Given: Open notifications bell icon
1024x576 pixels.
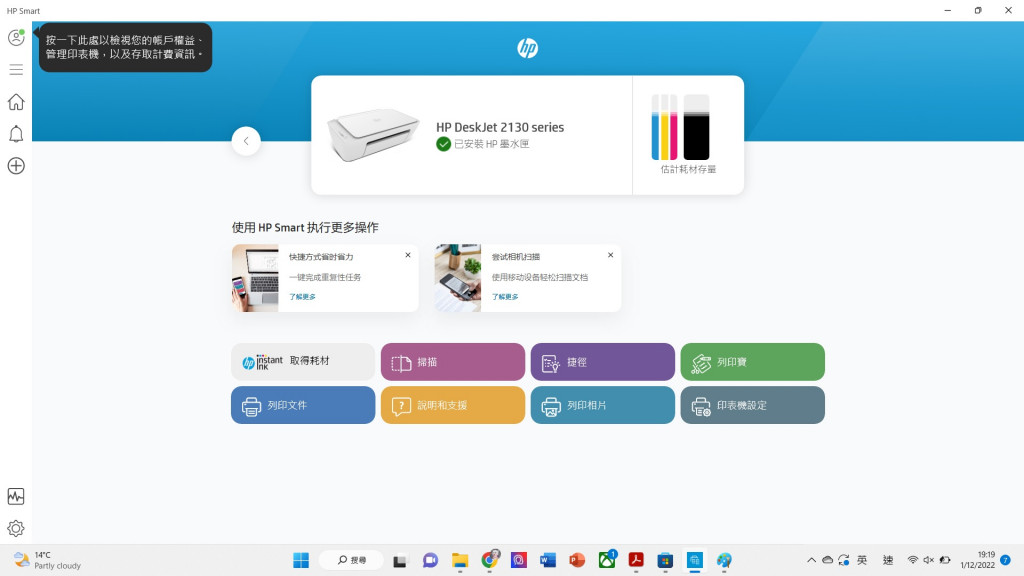Looking at the screenshot, I should [x=16, y=134].
